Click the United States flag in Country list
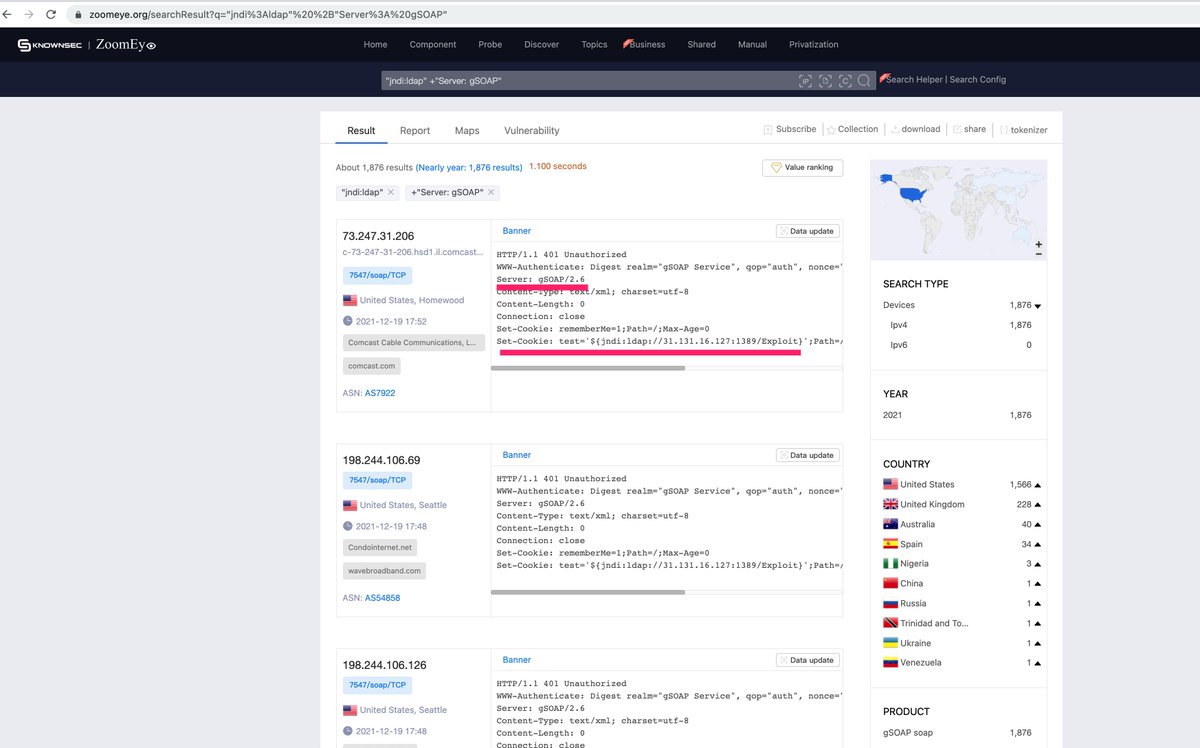Screen dimensions: 1200x748 click(x=890, y=484)
